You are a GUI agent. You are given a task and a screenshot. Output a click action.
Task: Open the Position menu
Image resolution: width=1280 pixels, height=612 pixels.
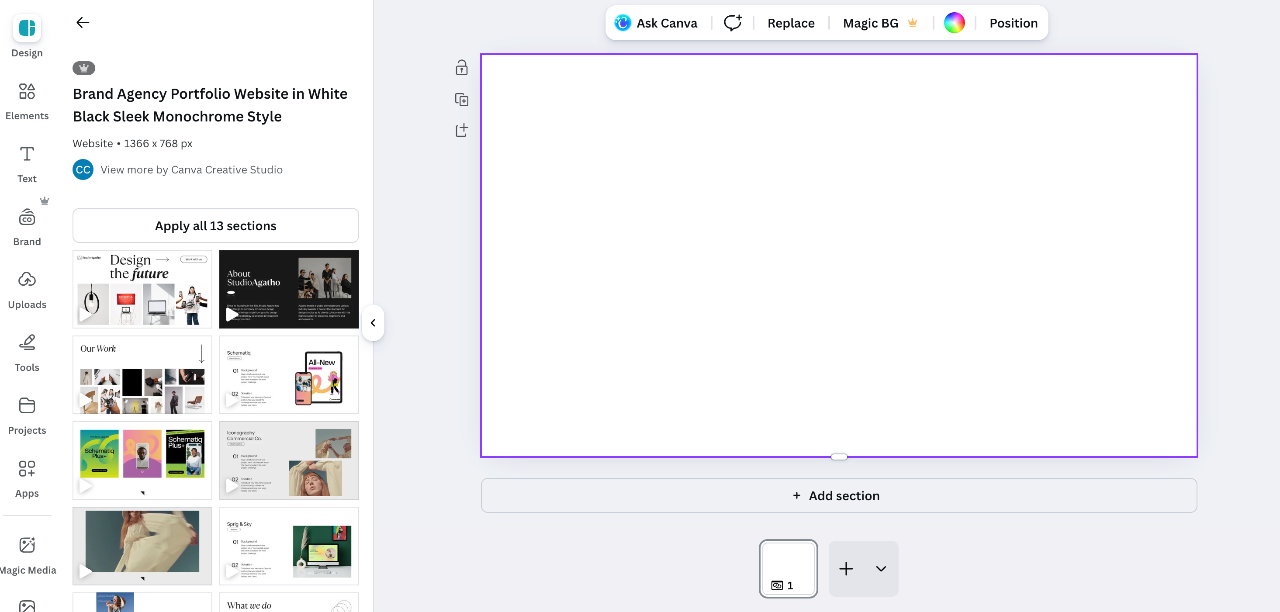click(x=1013, y=23)
